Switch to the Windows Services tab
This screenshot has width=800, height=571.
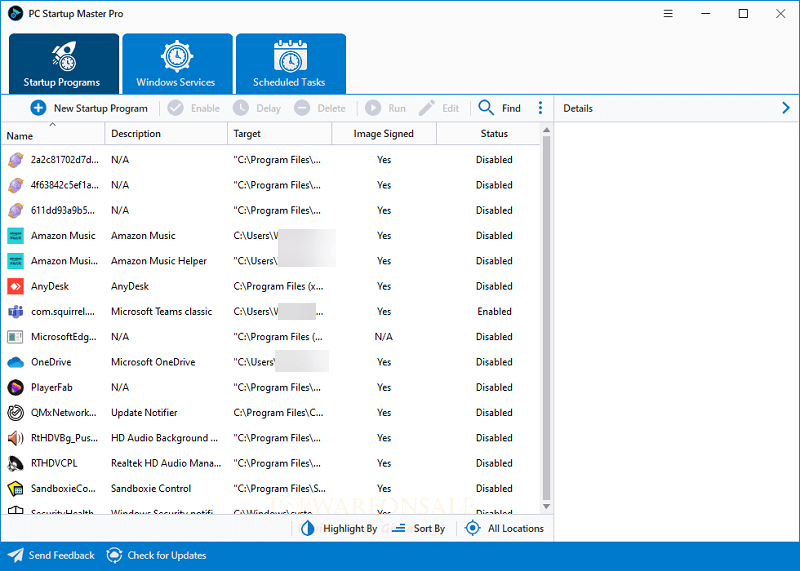click(x=177, y=64)
